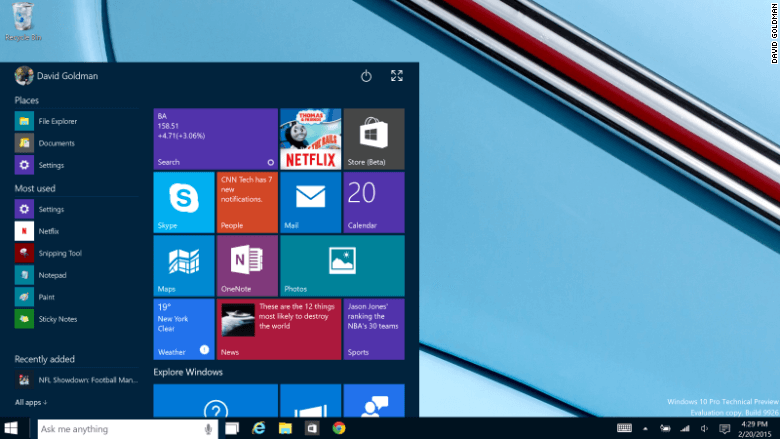Viewport: 780px width, 439px height.
Task: Launch Netflix from Most used list
Action: click(x=77, y=231)
